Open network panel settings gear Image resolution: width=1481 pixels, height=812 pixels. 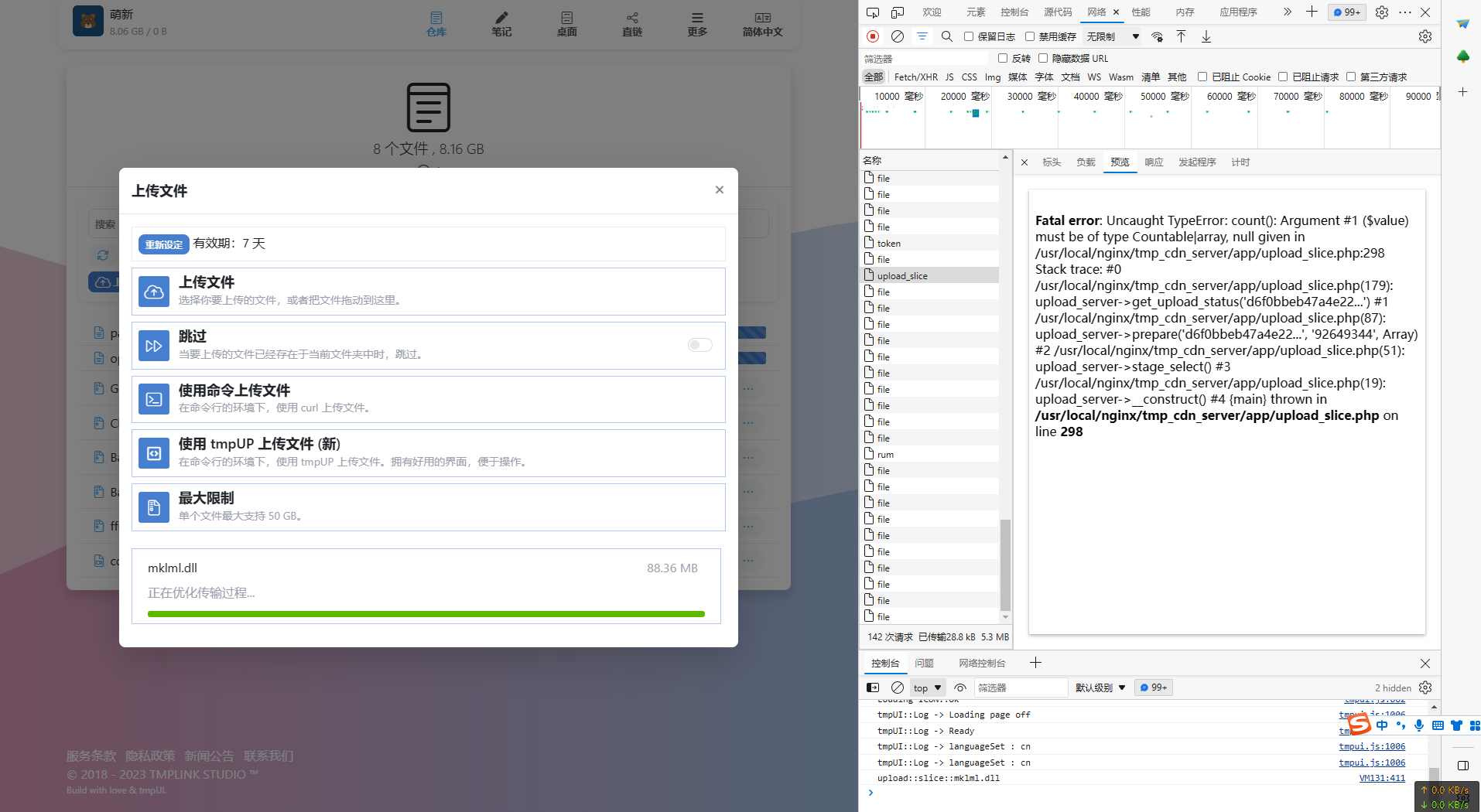click(1425, 36)
